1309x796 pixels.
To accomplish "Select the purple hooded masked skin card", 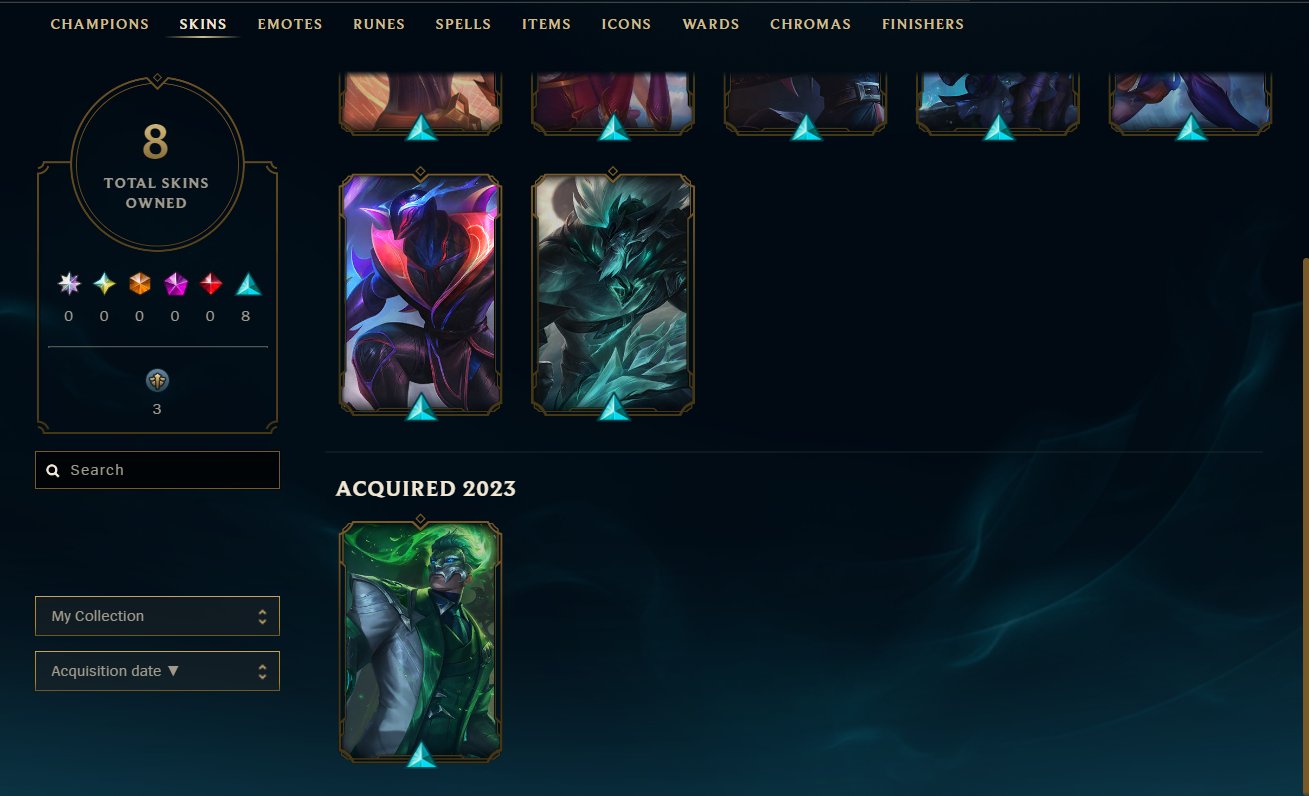I will point(421,294).
